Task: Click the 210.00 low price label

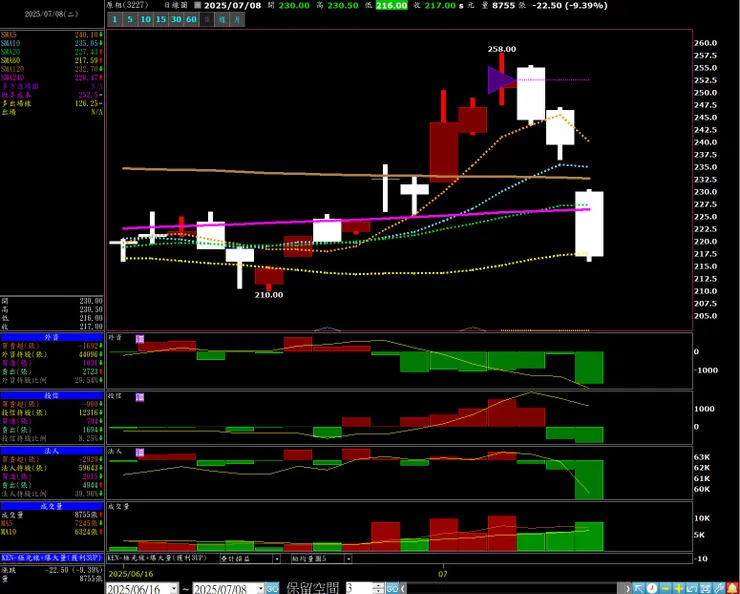Action: pyautogui.click(x=269, y=295)
